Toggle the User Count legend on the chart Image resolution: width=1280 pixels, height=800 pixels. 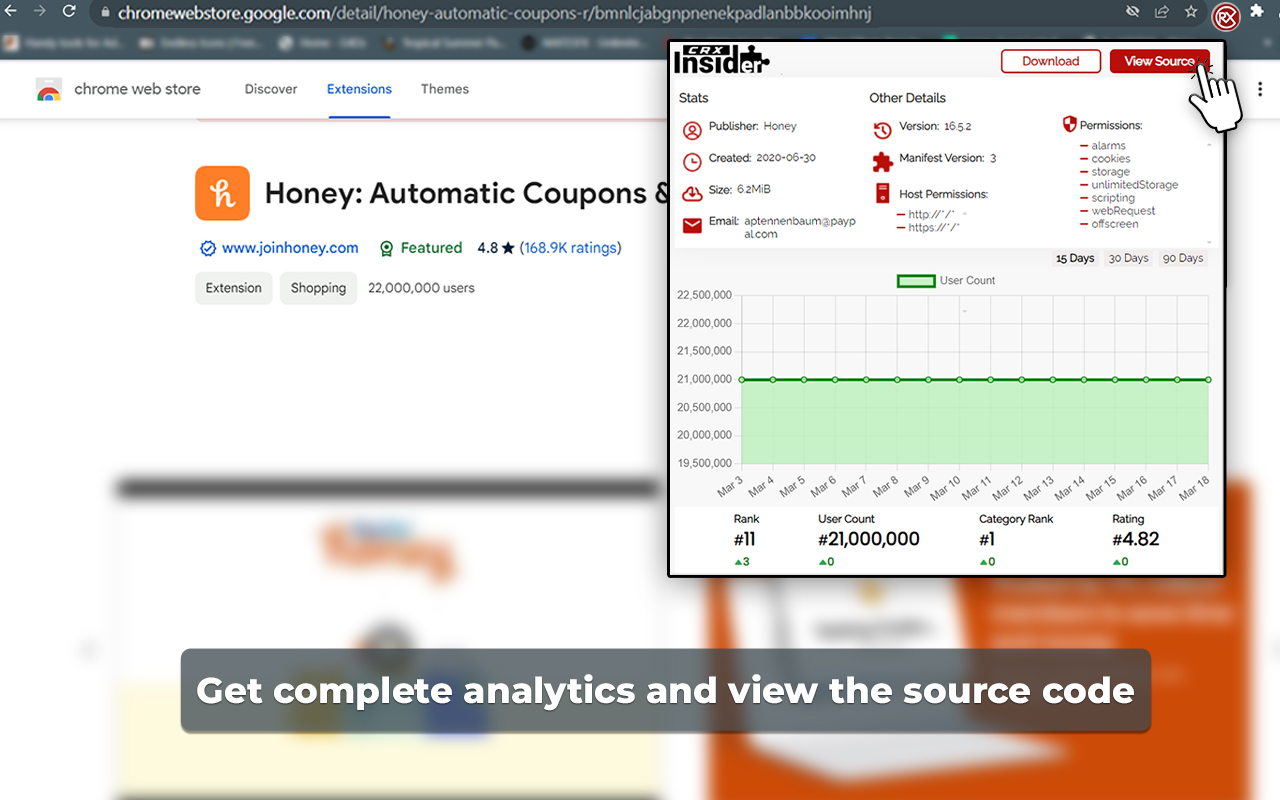(946, 281)
